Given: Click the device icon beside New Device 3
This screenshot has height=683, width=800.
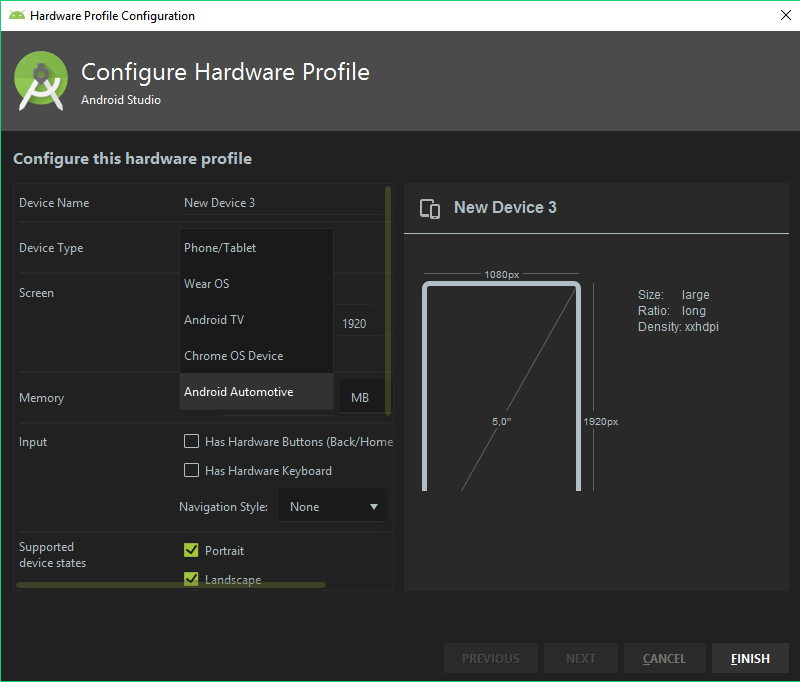Looking at the screenshot, I should point(430,209).
